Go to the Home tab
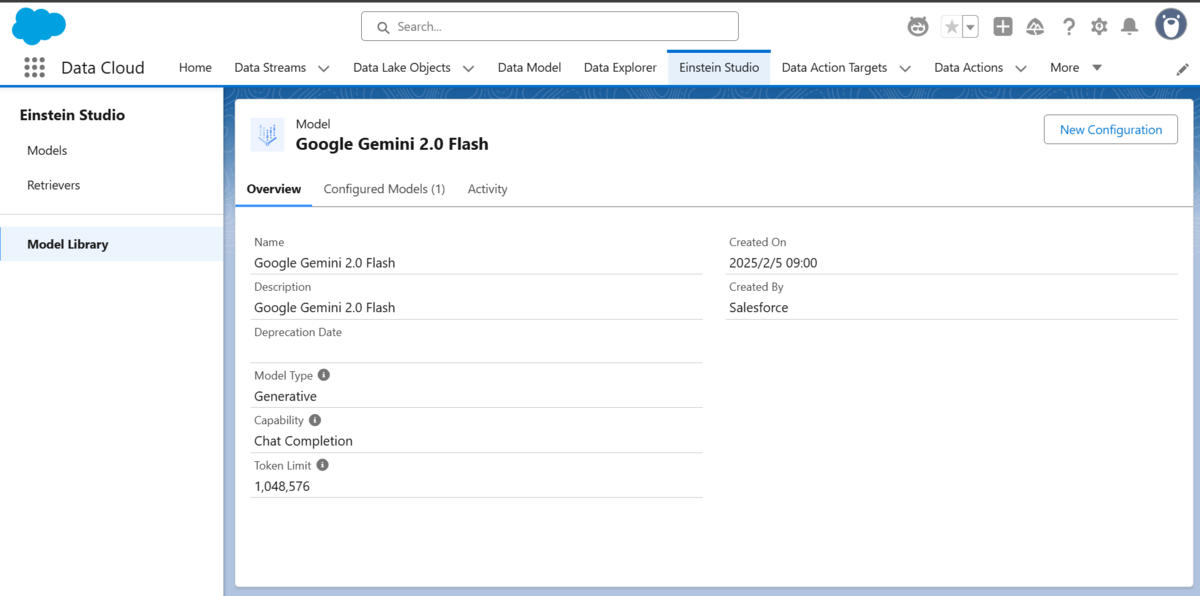 [195, 68]
